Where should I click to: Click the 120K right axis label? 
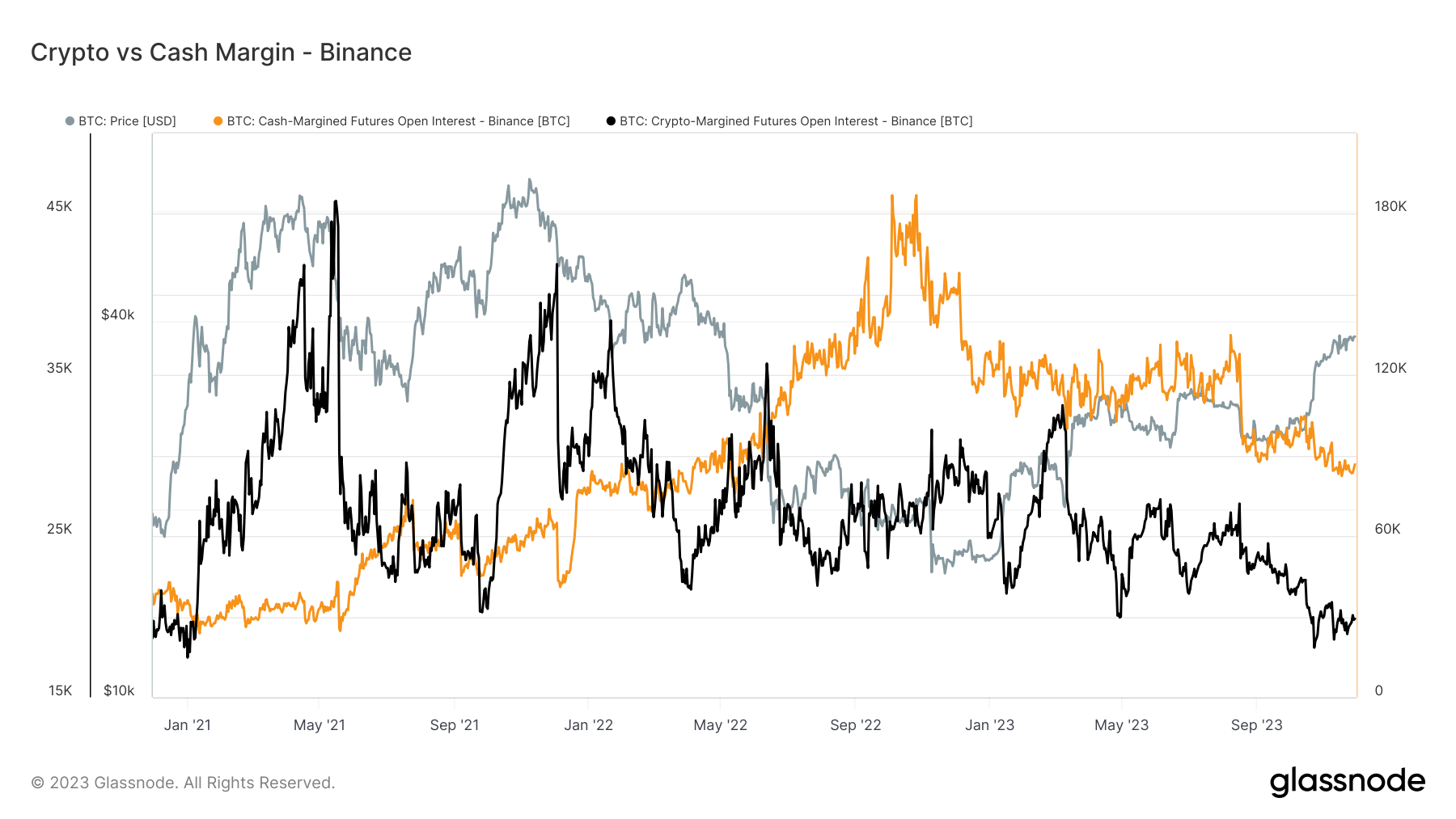point(1390,368)
